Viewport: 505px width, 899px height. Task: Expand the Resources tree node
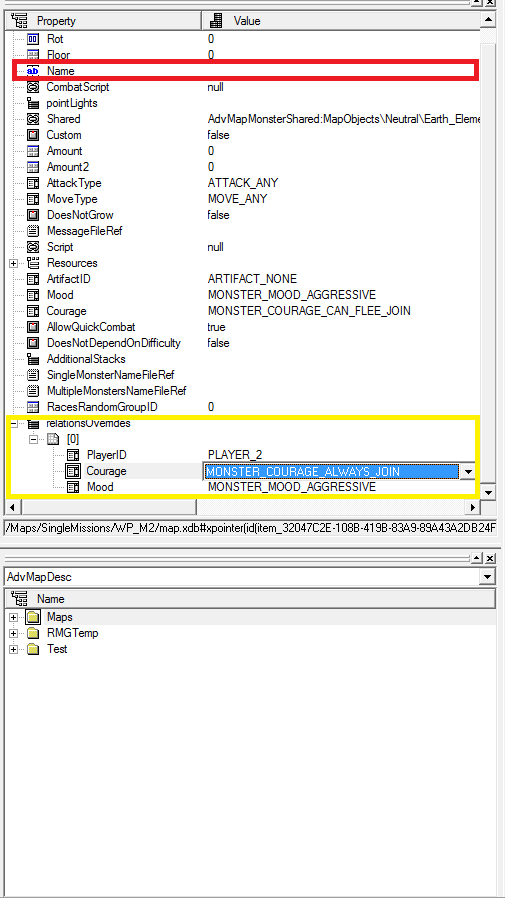14,263
